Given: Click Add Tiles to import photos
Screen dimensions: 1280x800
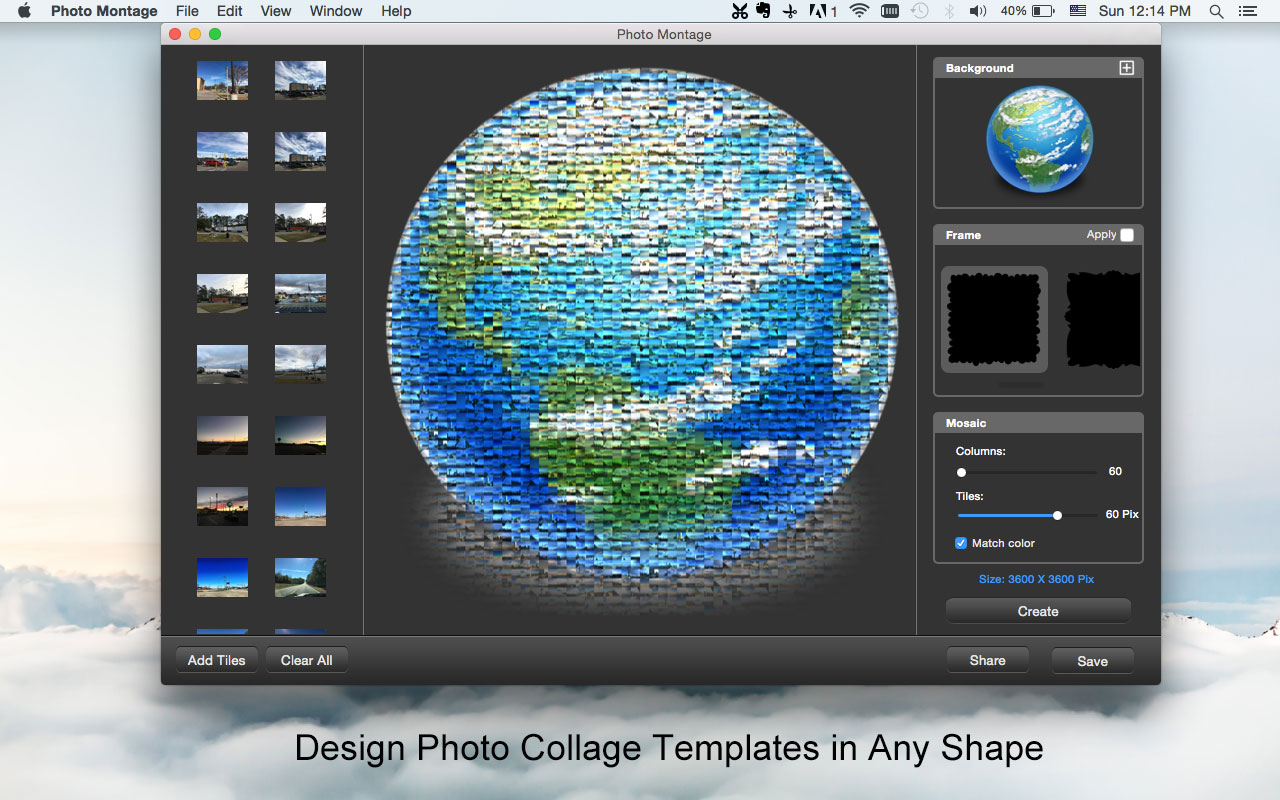Looking at the screenshot, I should click(216, 660).
